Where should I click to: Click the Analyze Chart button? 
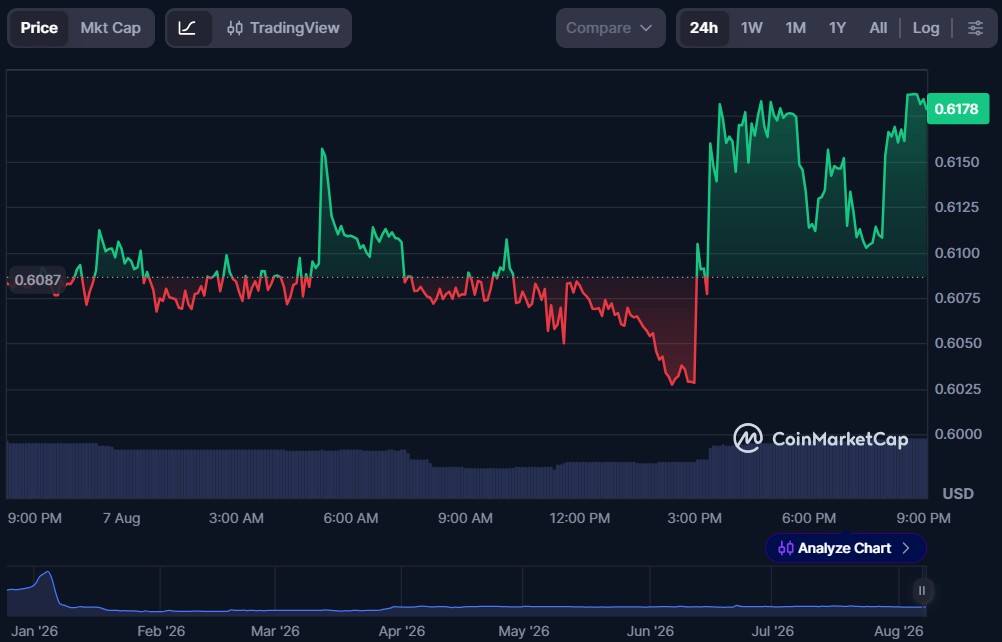point(845,548)
